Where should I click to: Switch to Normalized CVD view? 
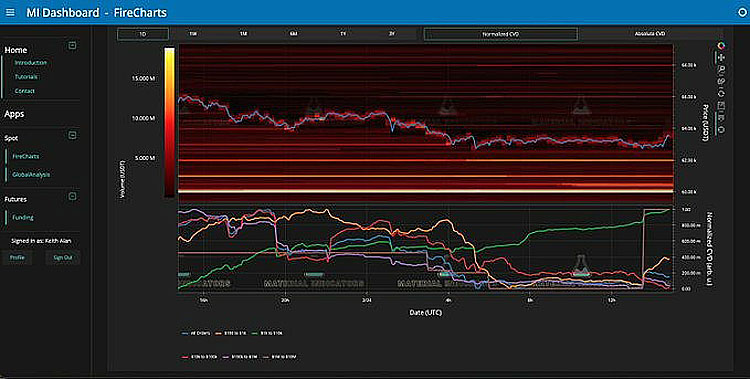pos(501,34)
